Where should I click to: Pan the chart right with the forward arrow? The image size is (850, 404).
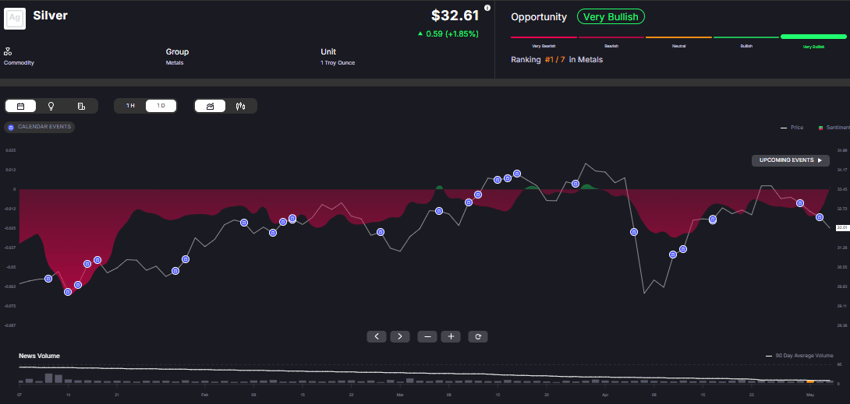coord(400,337)
